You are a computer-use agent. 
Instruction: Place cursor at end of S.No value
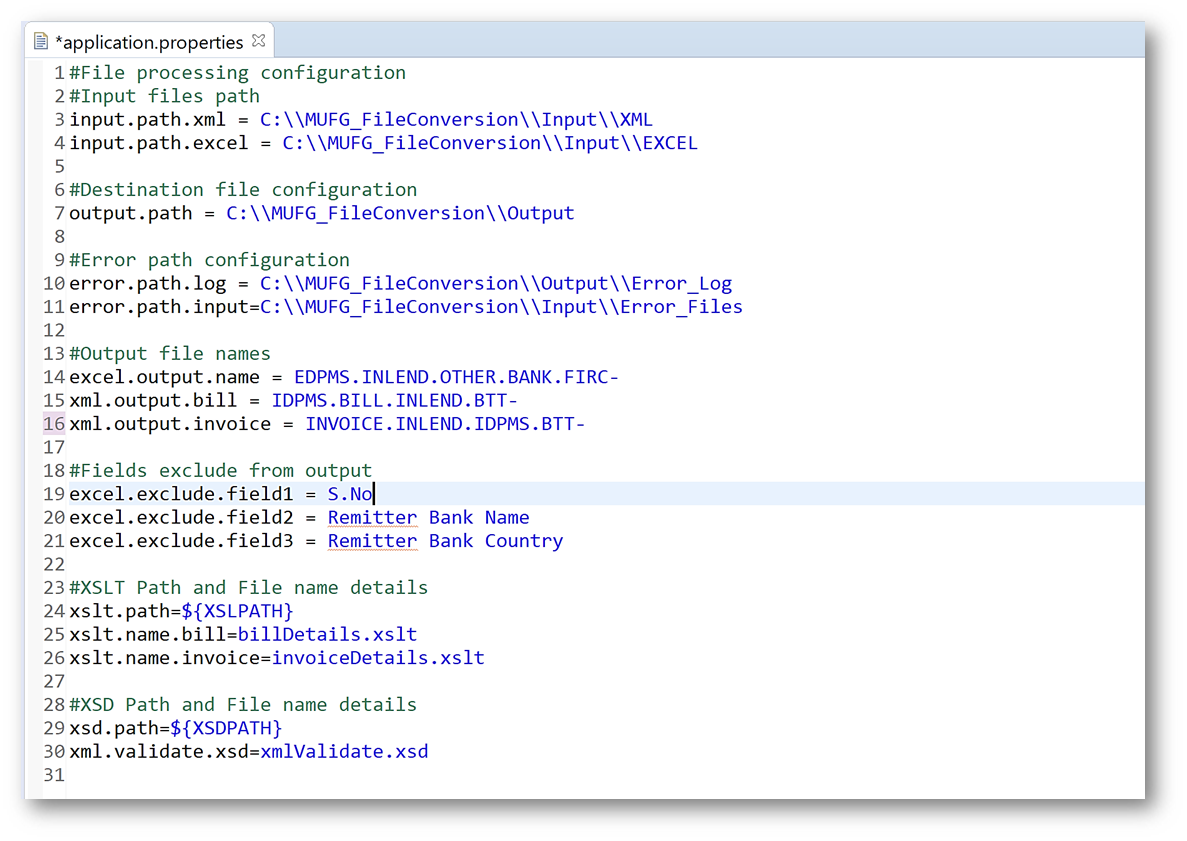[373, 494]
